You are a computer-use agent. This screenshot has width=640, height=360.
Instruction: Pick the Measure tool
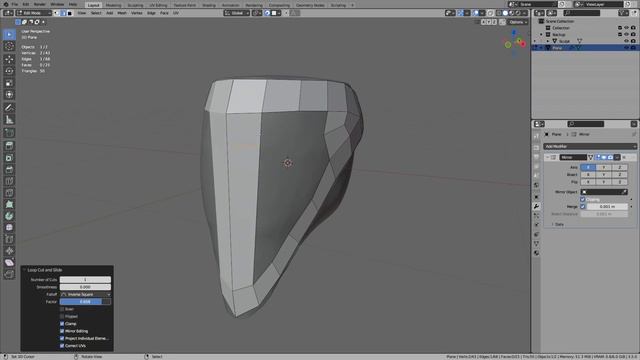(9, 120)
